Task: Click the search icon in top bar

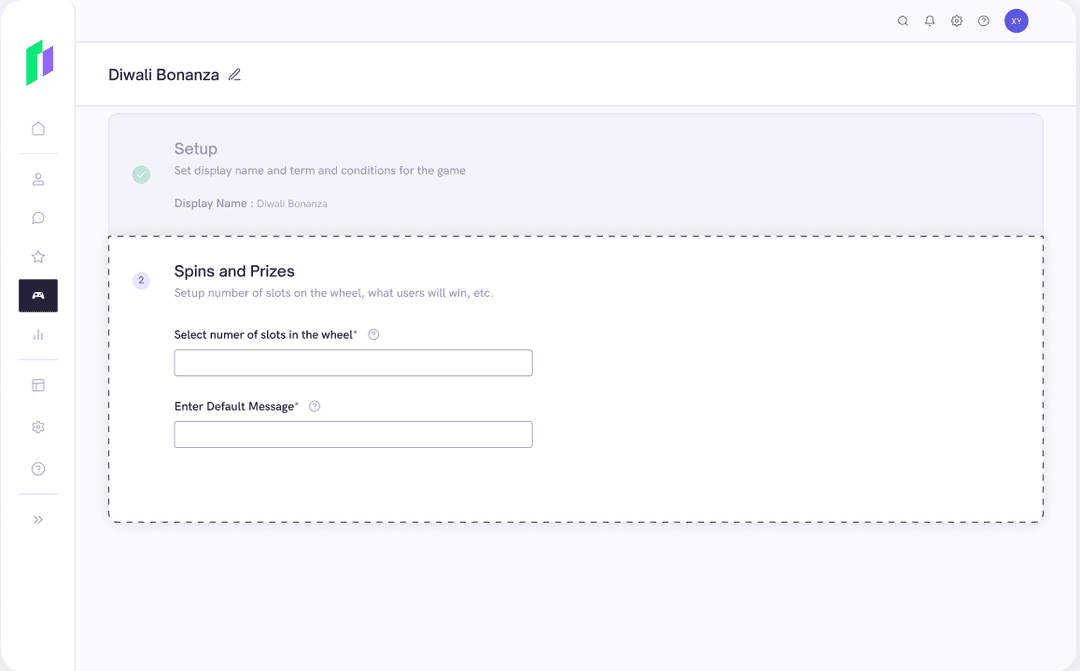Action: [903, 21]
